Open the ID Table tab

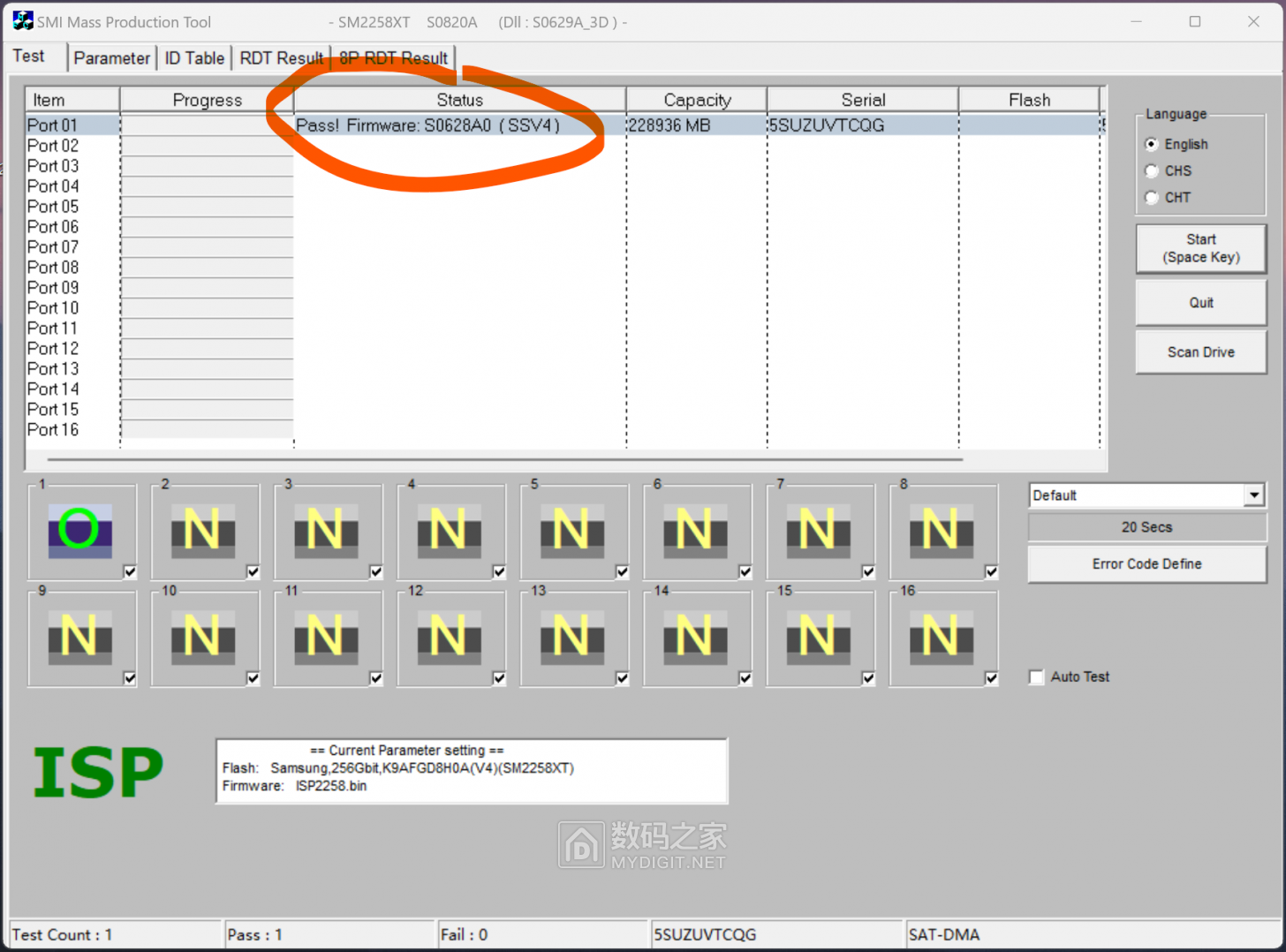tap(194, 57)
